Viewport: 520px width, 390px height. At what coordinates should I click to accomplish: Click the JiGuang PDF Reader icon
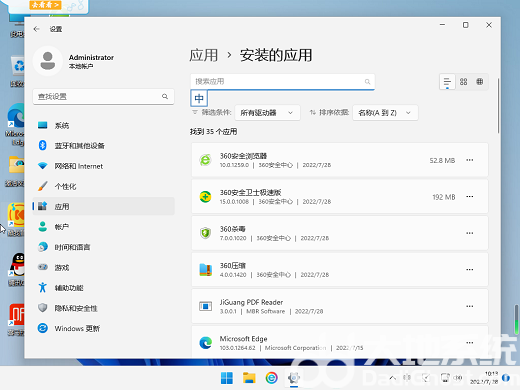(x=205, y=306)
